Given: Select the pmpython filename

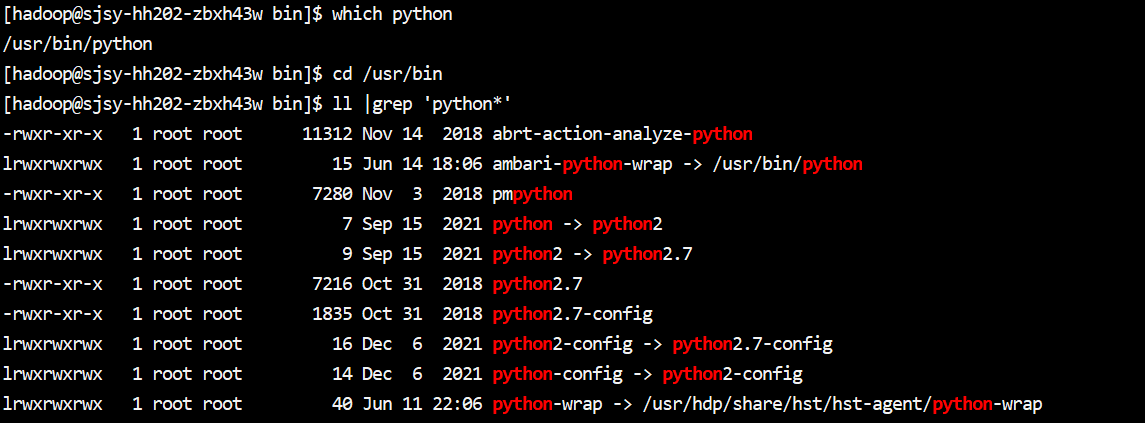Looking at the screenshot, I should pyautogui.click(x=532, y=194).
